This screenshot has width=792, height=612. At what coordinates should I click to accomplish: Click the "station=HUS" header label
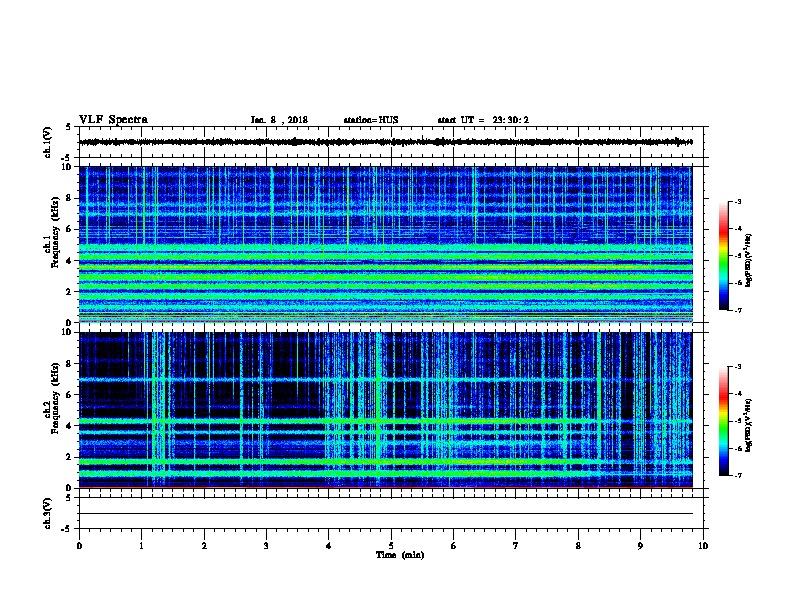[x=371, y=120]
